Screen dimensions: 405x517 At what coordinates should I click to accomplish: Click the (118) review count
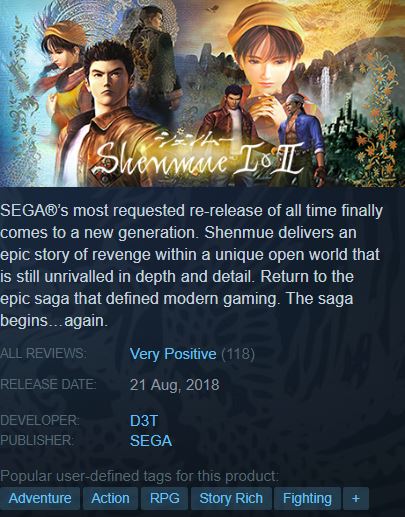(238, 354)
